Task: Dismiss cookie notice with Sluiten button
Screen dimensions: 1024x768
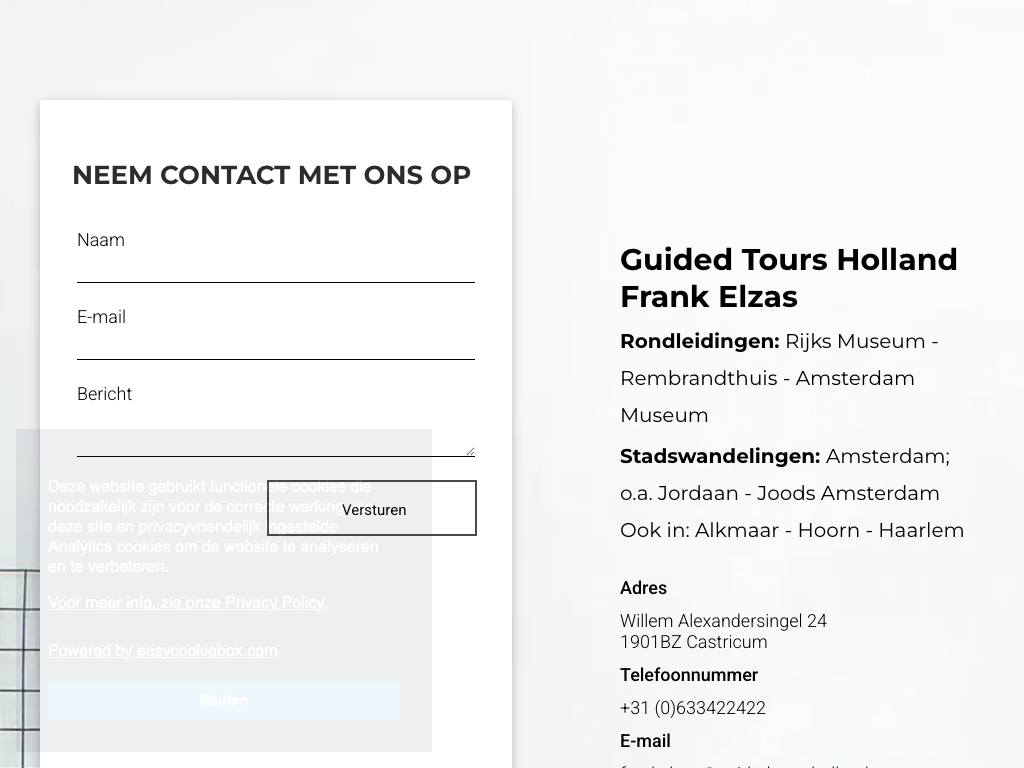Action: tap(224, 700)
